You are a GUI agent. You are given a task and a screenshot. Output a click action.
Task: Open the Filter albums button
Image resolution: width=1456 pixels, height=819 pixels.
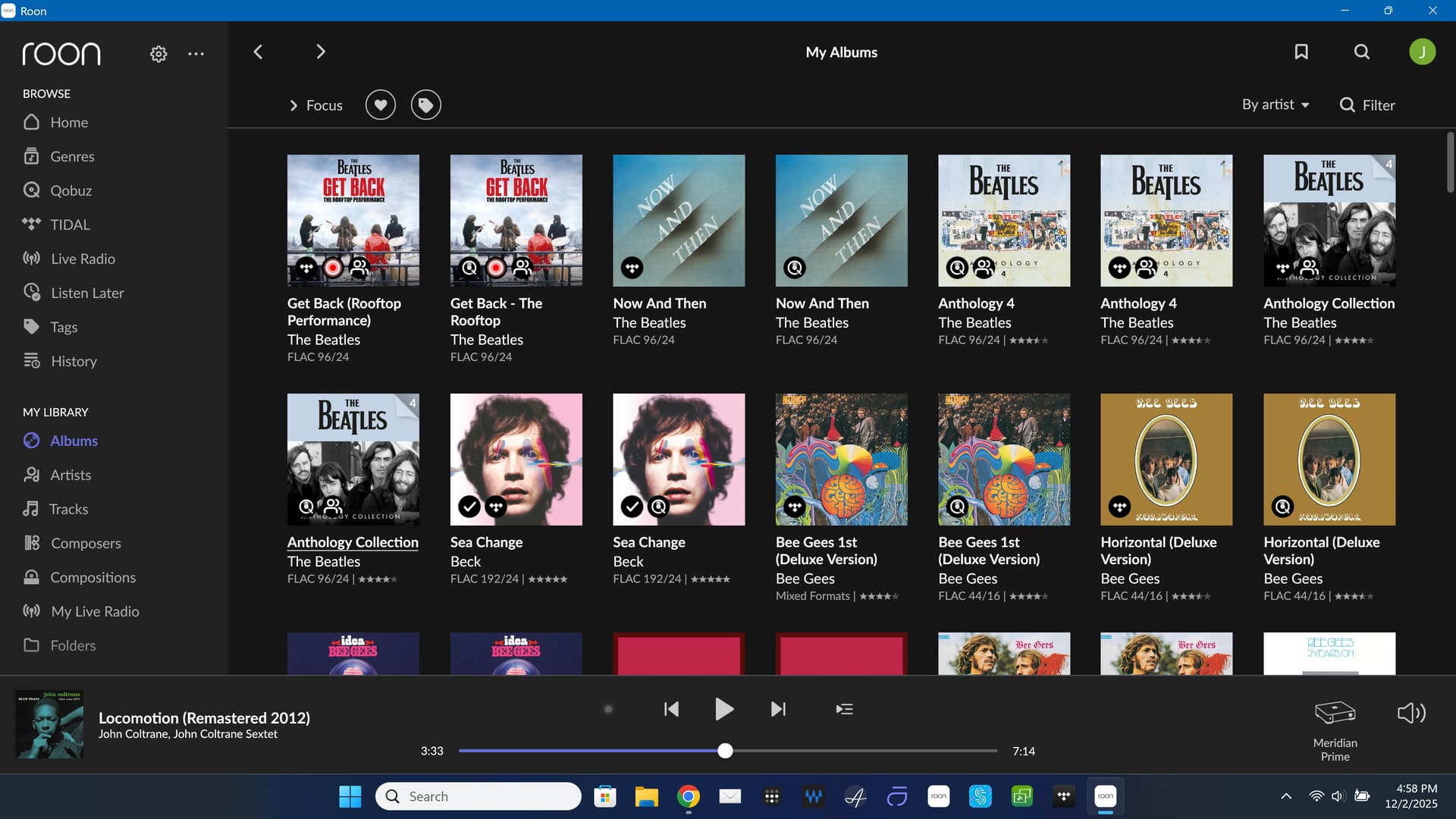(x=1367, y=105)
